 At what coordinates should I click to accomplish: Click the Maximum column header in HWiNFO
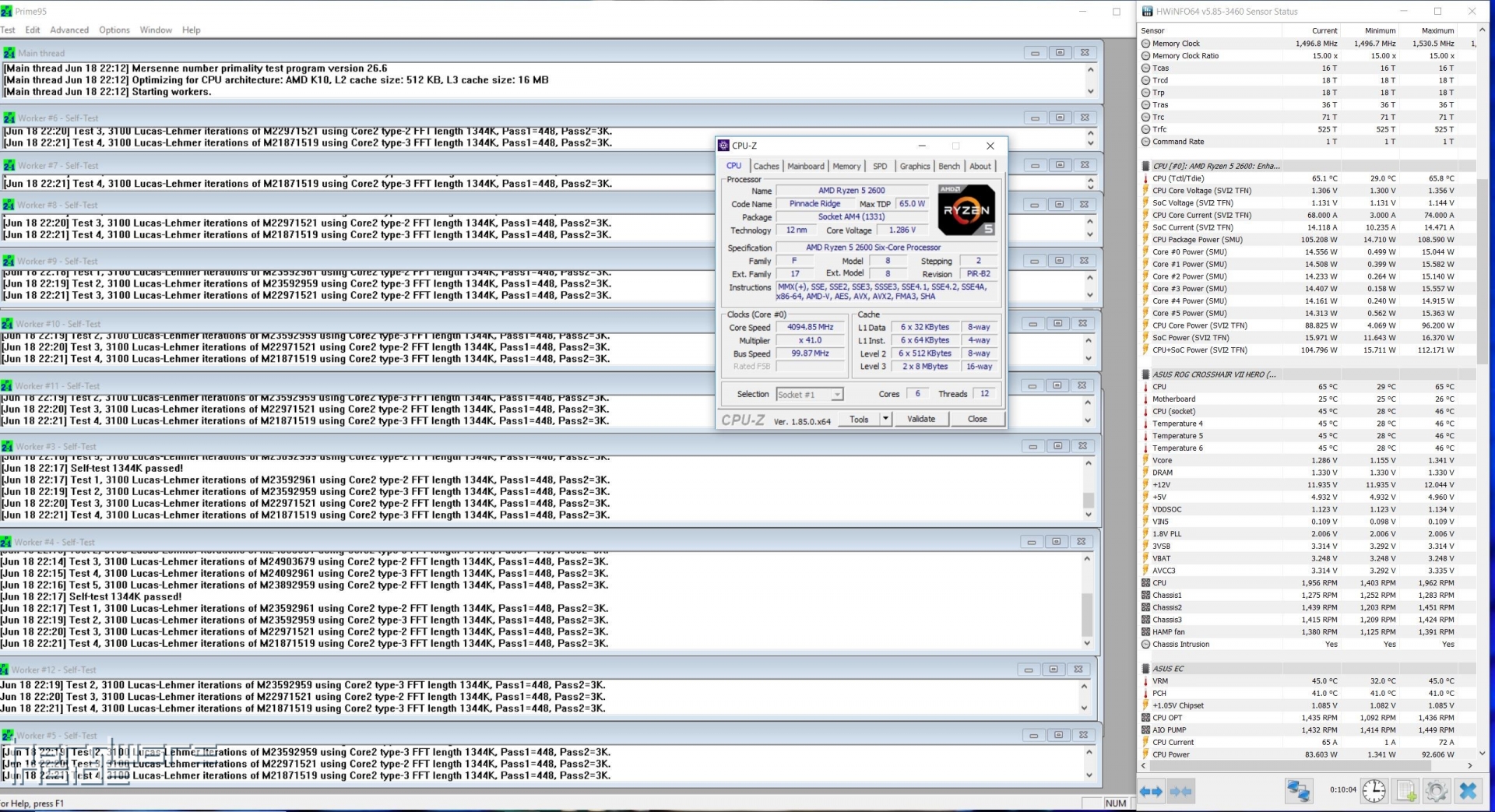(1428, 31)
